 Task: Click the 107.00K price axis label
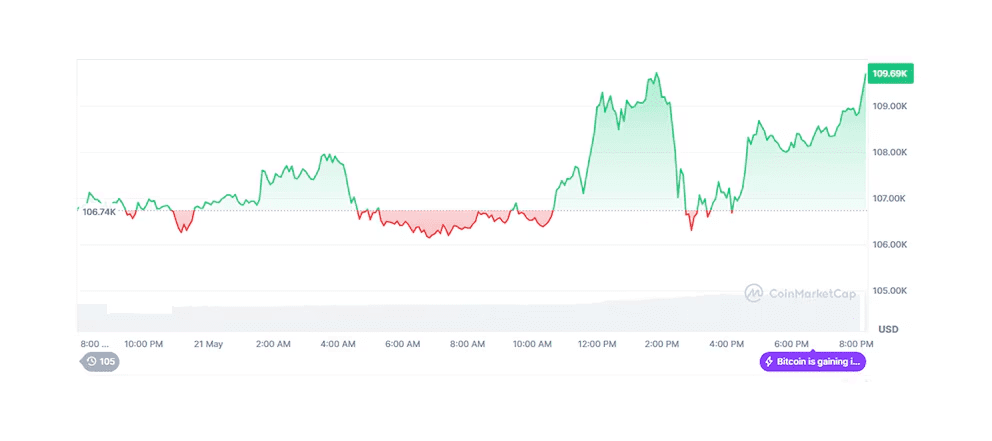[890, 198]
